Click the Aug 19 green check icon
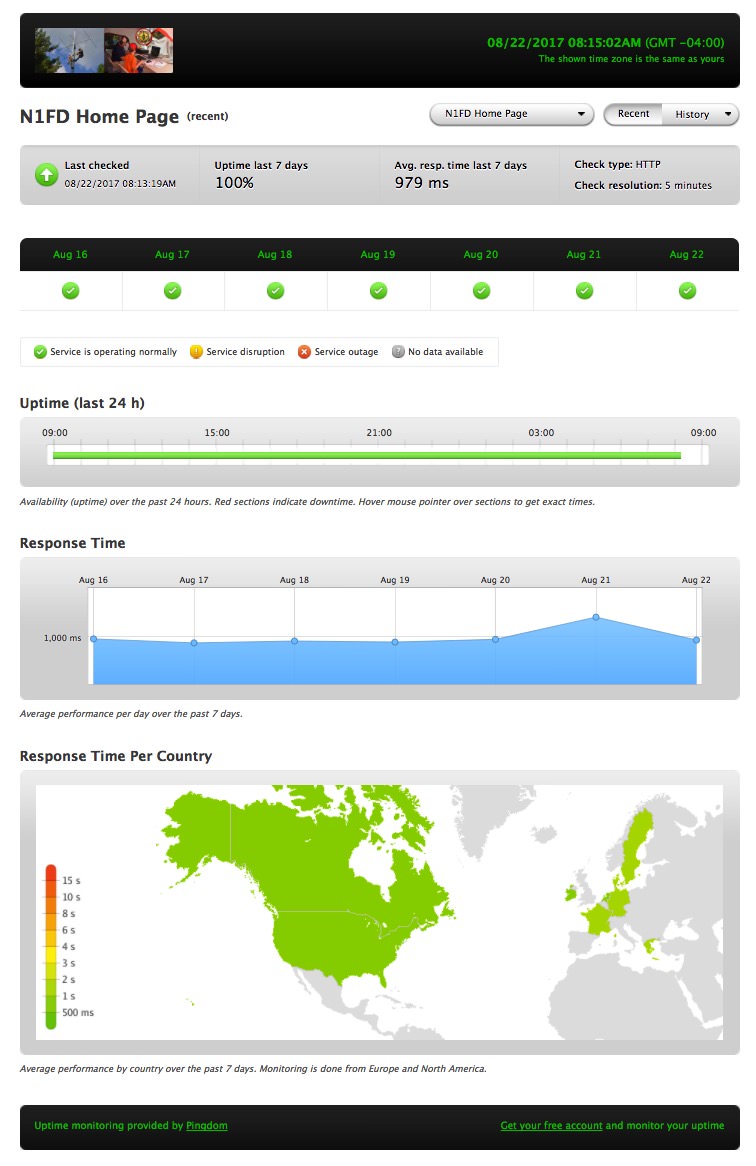 pos(378,291)
